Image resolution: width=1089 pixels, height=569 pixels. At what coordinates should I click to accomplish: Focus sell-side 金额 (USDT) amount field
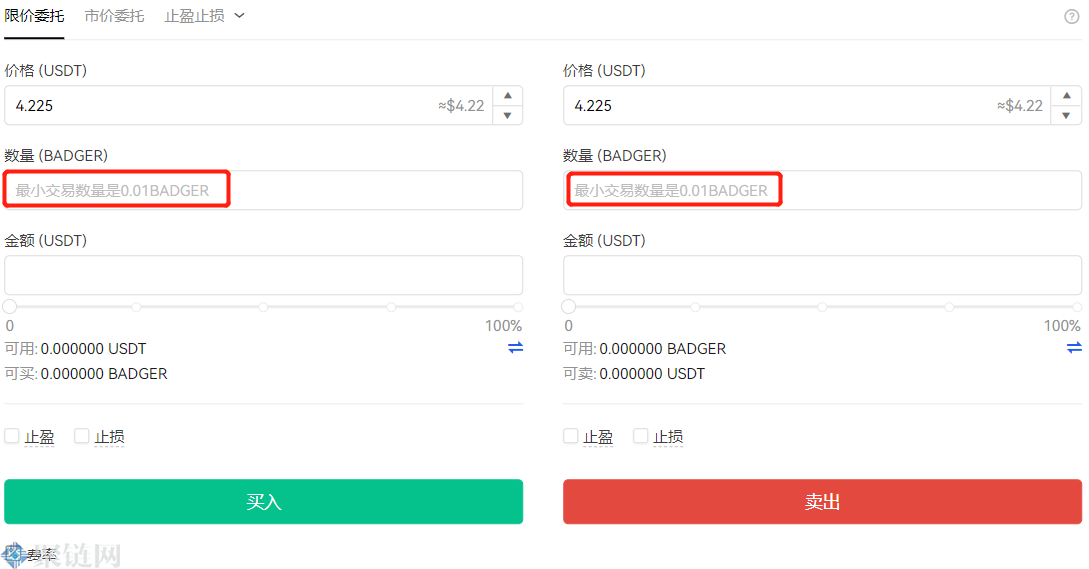822,275
